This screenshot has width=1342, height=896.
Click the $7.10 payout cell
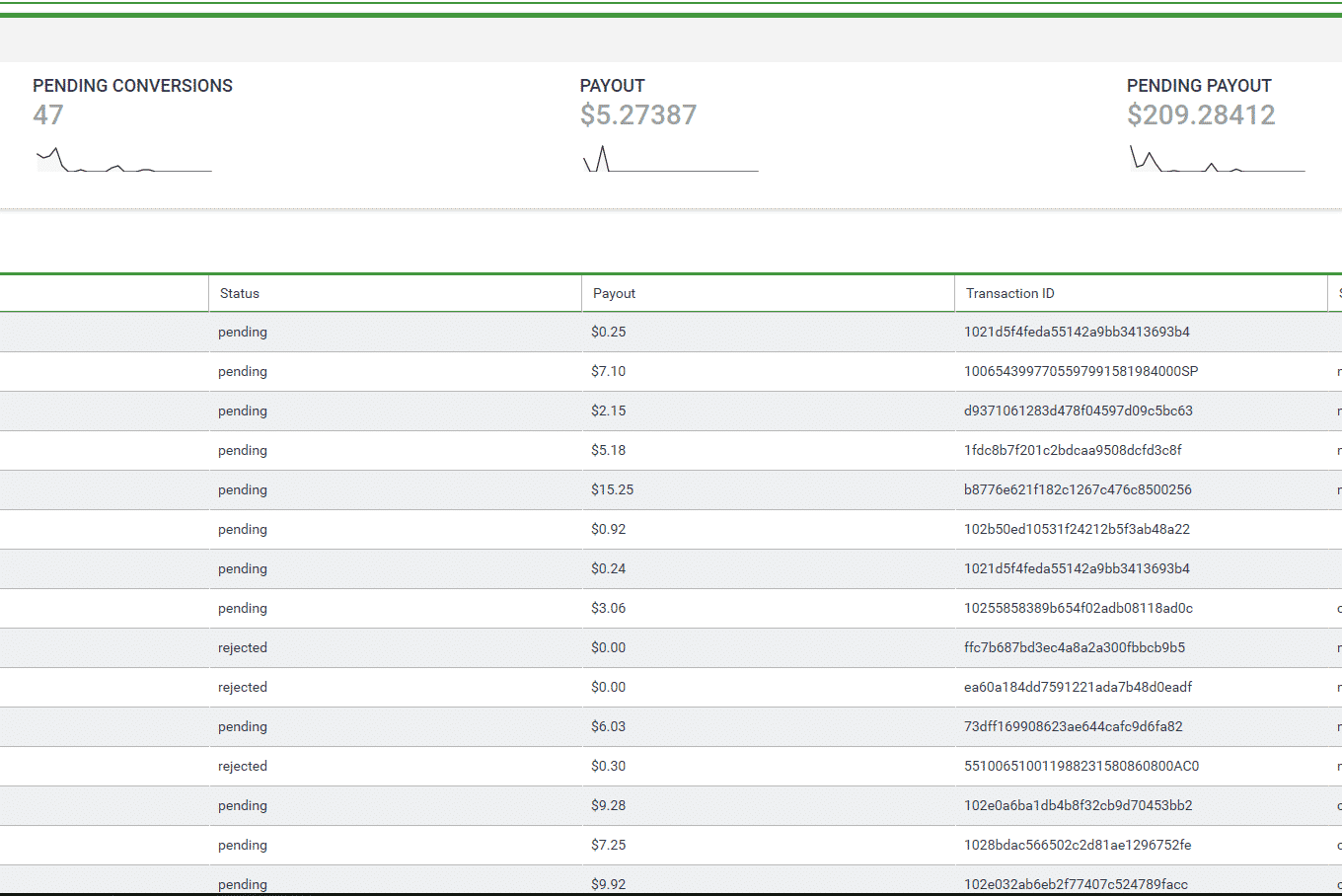(609, 371)
